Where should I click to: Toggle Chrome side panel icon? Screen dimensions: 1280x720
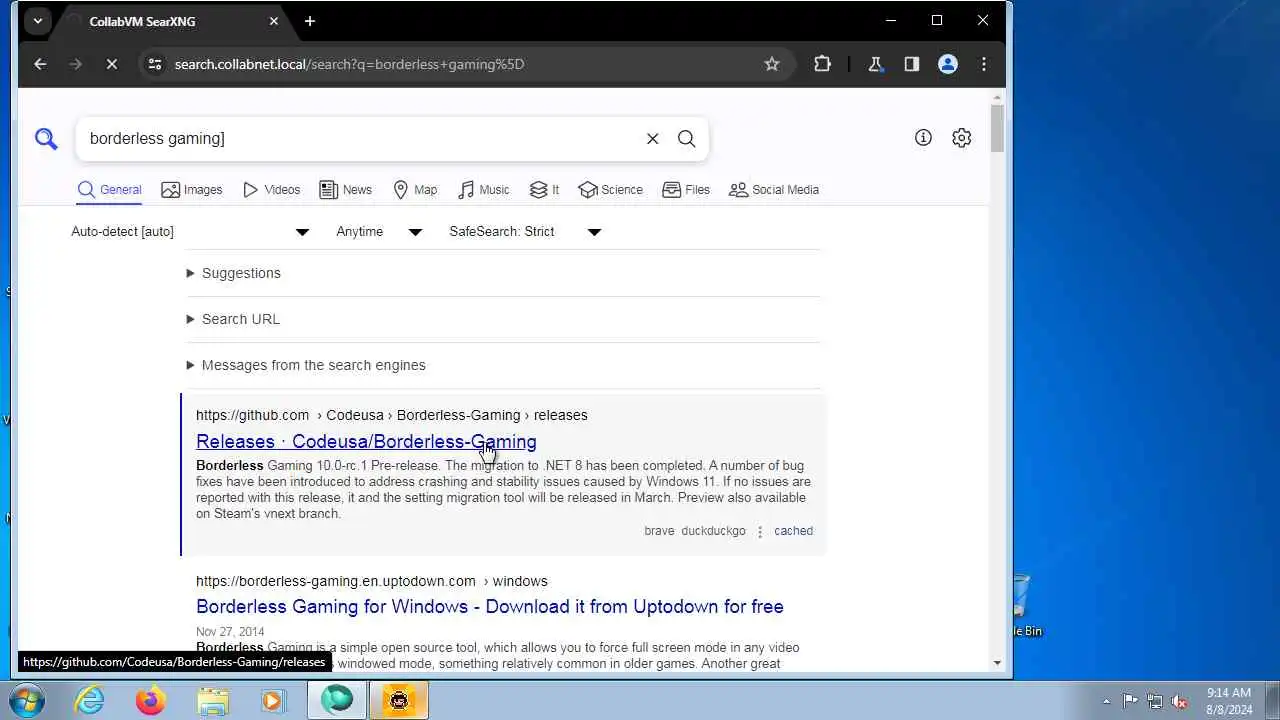click(x=911, y=64)
